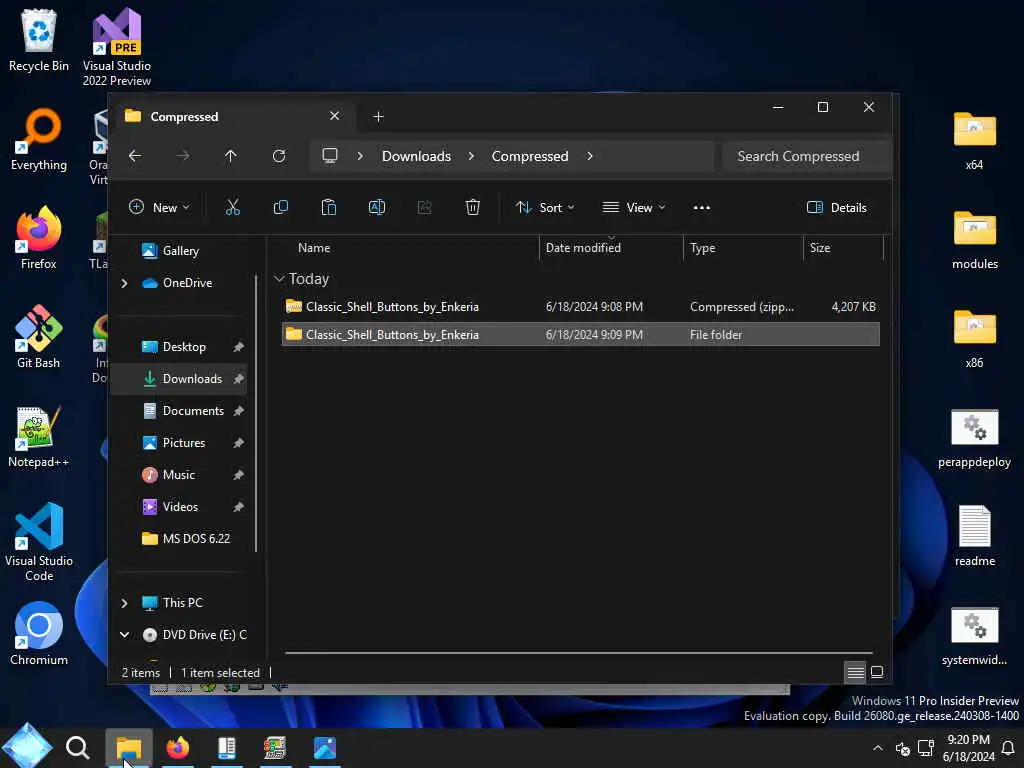Select the Recycle Bin desktop icon
1024x768 pixels.
[x=39, y=40]
